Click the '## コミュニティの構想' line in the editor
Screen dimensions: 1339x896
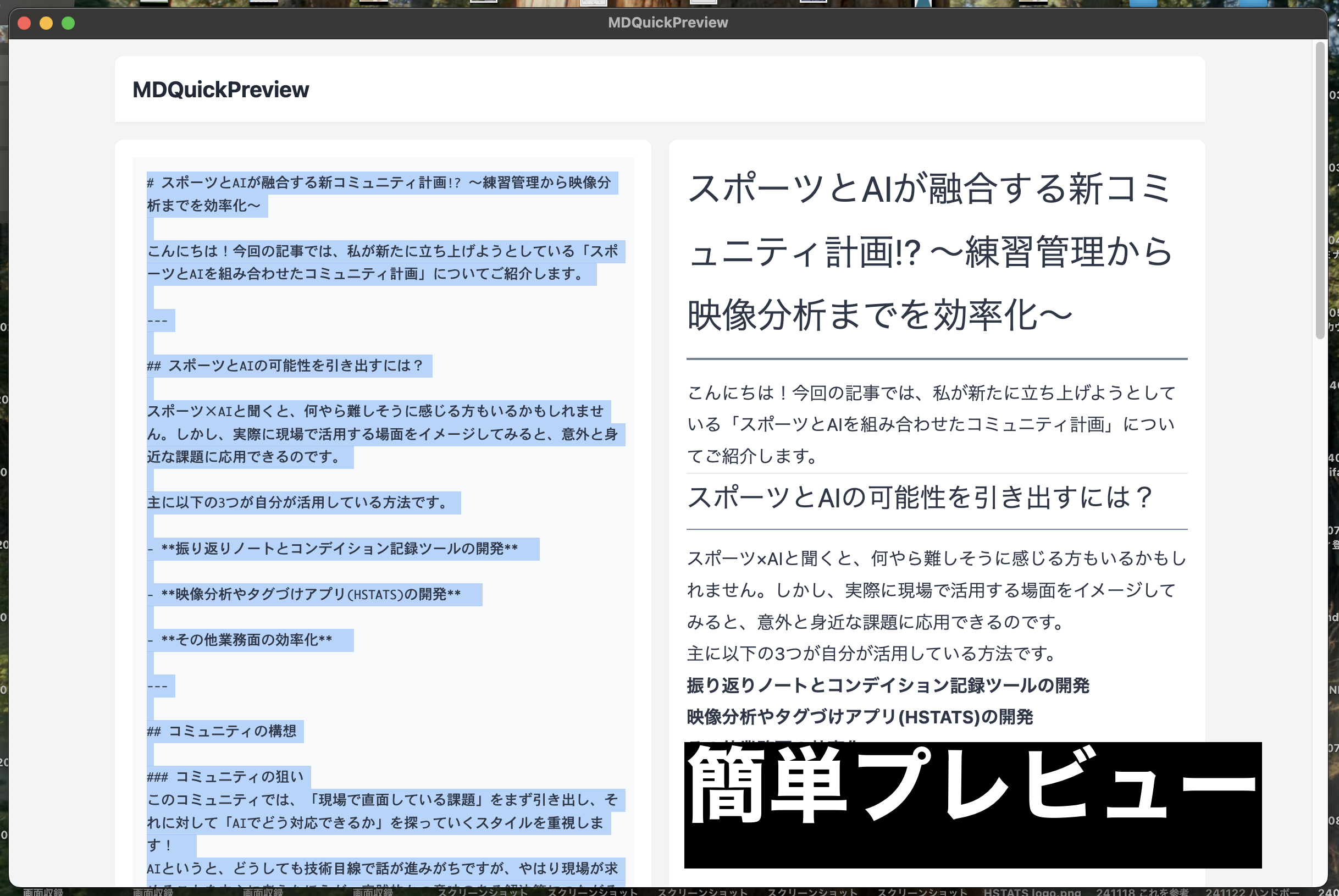pyautogui.click(x=223, y=732)
